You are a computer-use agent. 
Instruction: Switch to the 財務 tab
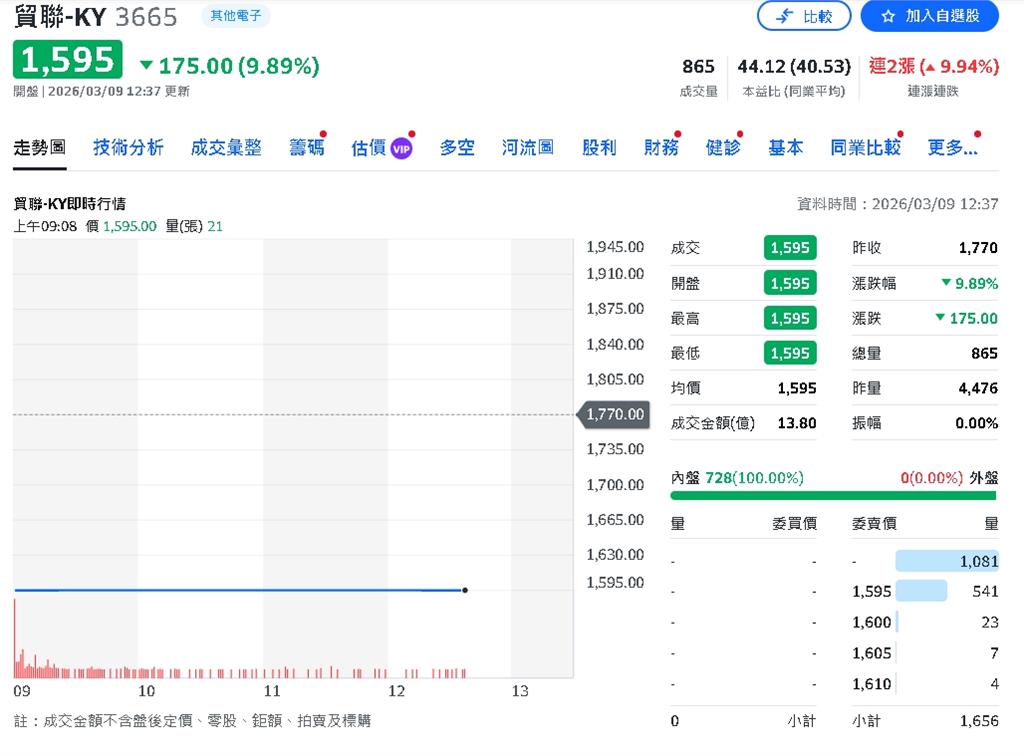click(x=661, y=146)
